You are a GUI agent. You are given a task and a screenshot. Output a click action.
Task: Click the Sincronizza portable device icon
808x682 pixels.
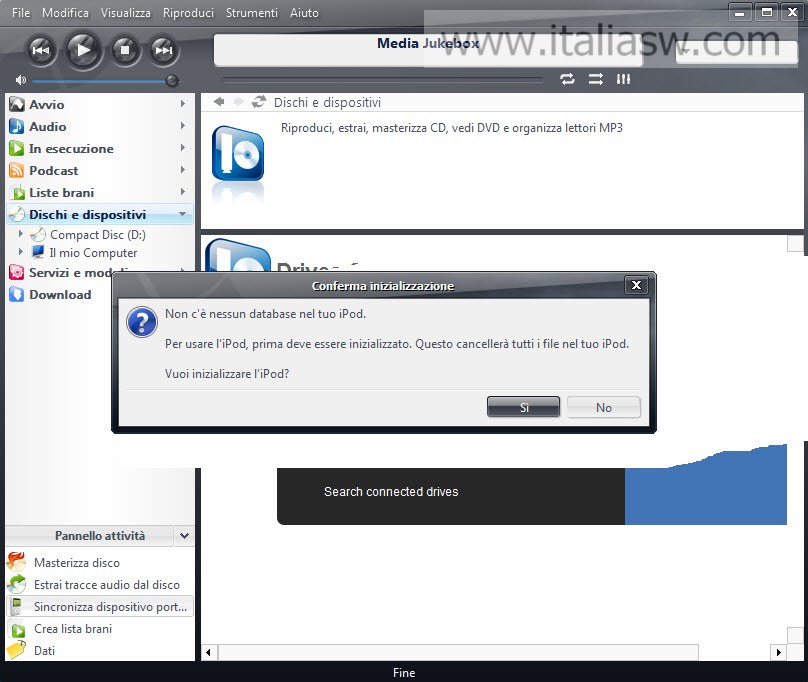click(x=16, y=607)
